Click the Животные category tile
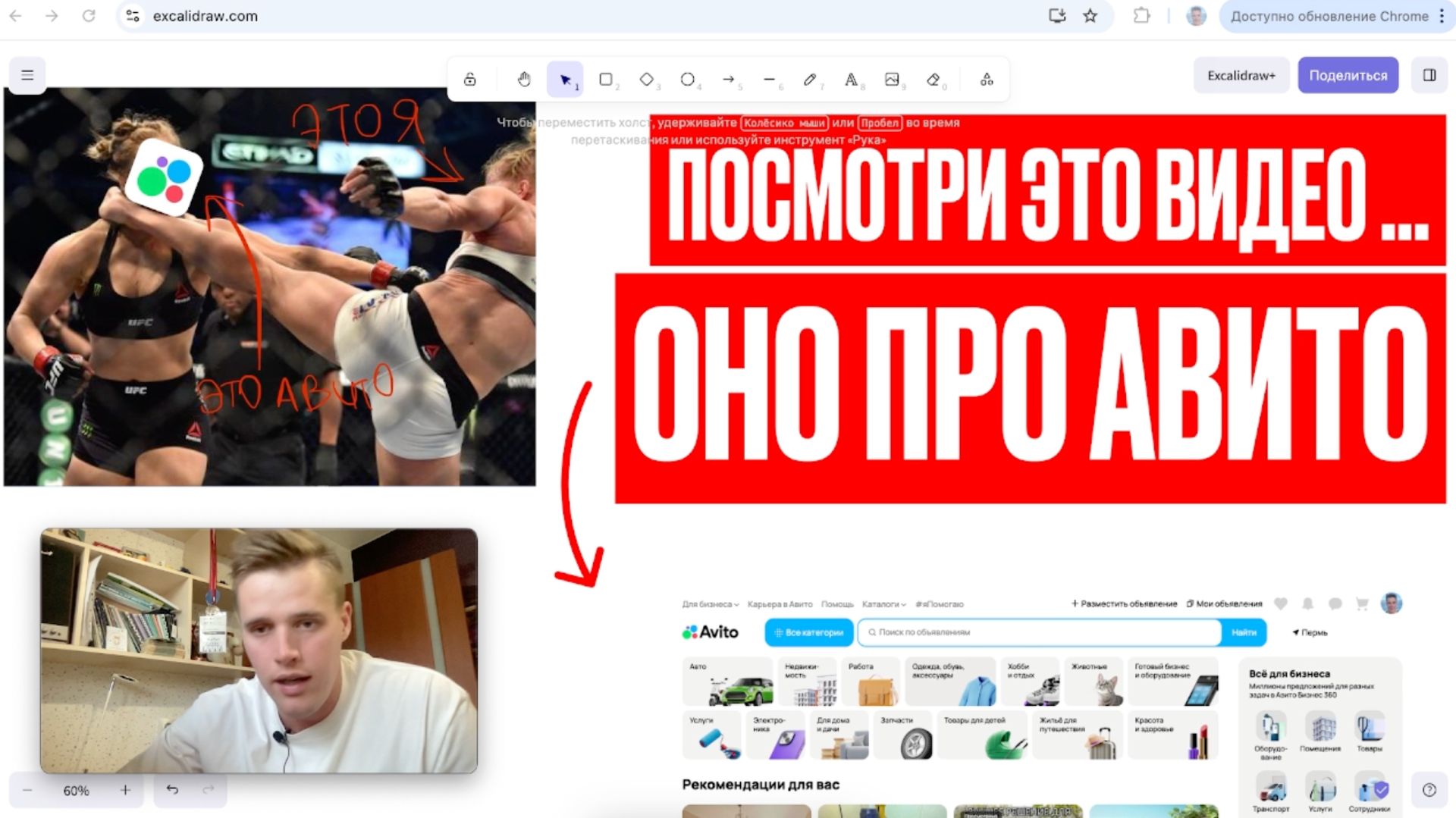 coord(1095,682)
